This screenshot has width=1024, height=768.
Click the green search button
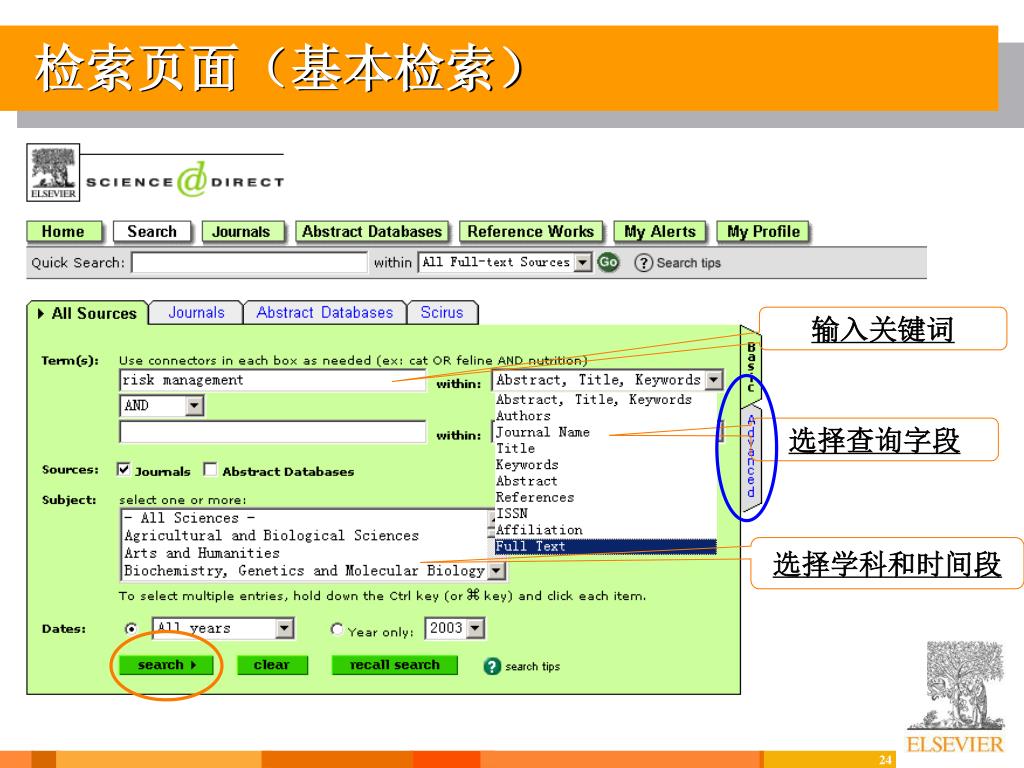pyautogui.click(x=167, y=665)
